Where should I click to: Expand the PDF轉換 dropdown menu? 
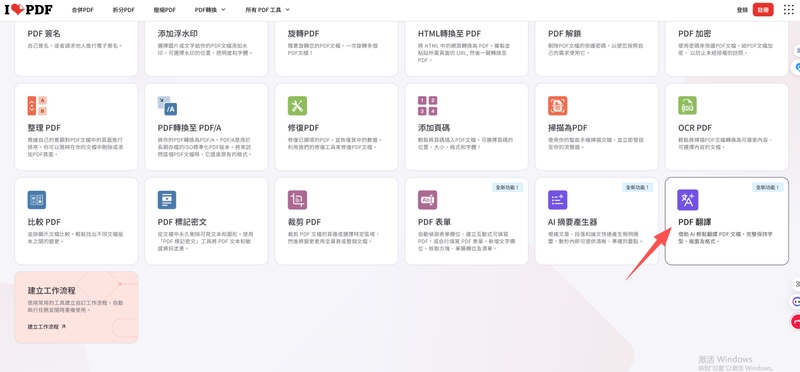click(210, 10)
